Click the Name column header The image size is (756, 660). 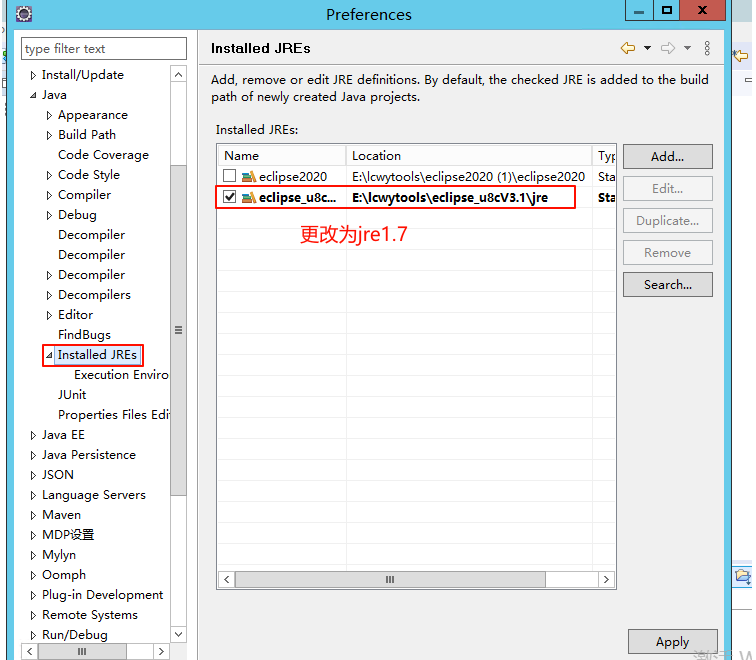coord(282,156)
